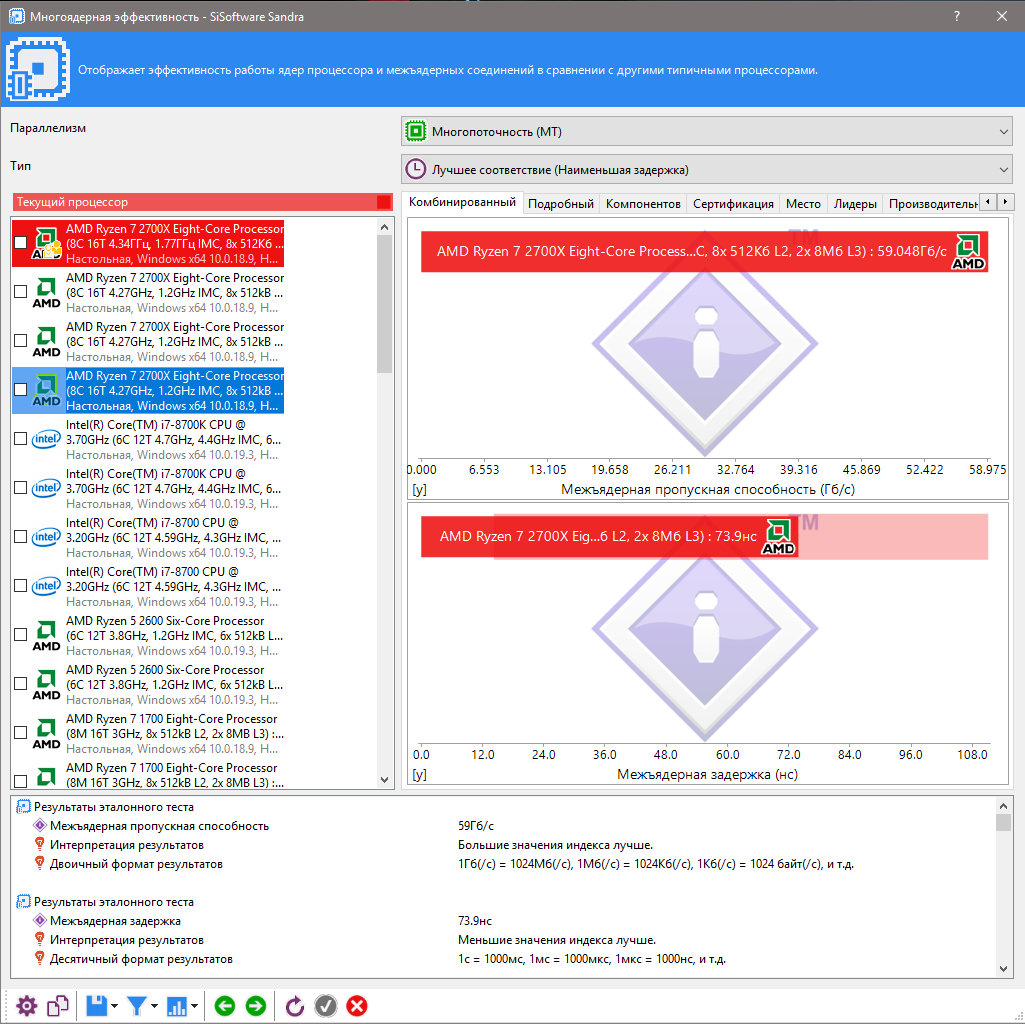Click the processor list scrollbar down arrow
This screenshot has width=1025, height=1024.
coord(384,779)
